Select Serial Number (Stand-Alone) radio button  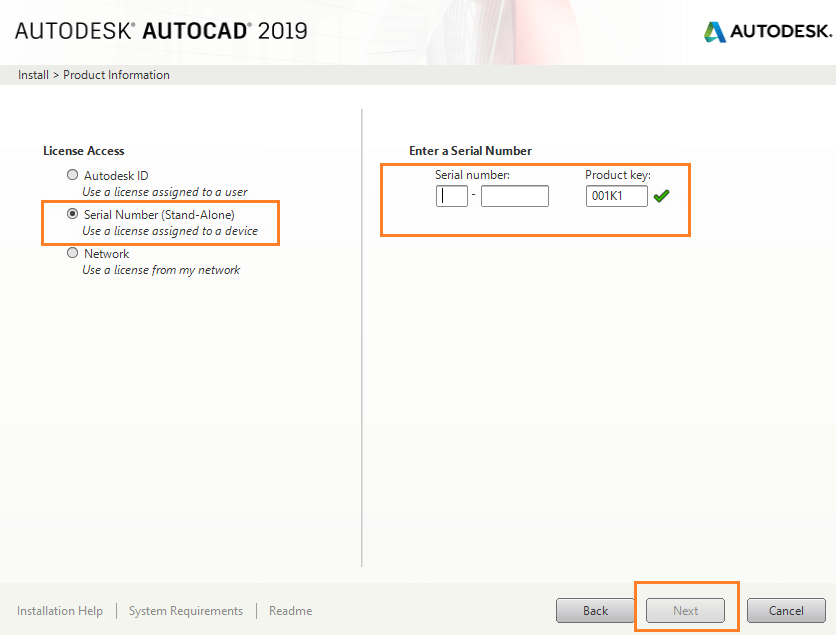[73, 214]
